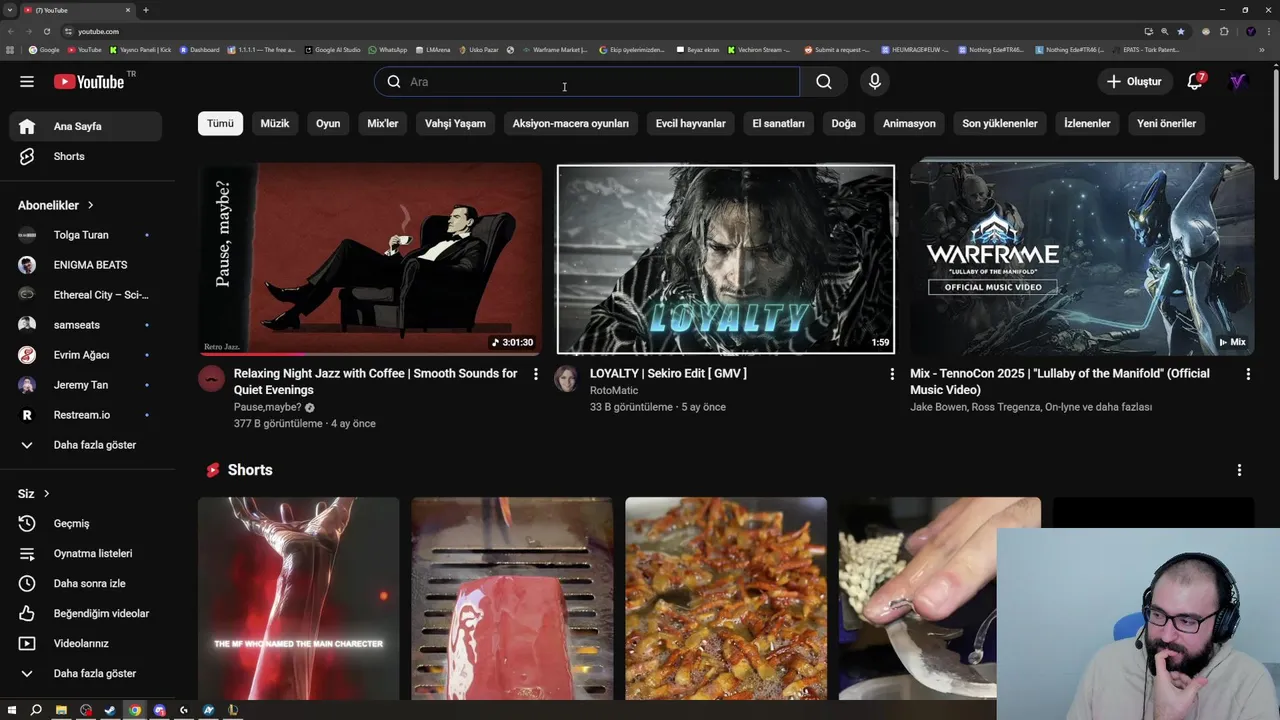The image size is (1280, 720).
Task: Click the search magnifier button
Action: [823, 82]
